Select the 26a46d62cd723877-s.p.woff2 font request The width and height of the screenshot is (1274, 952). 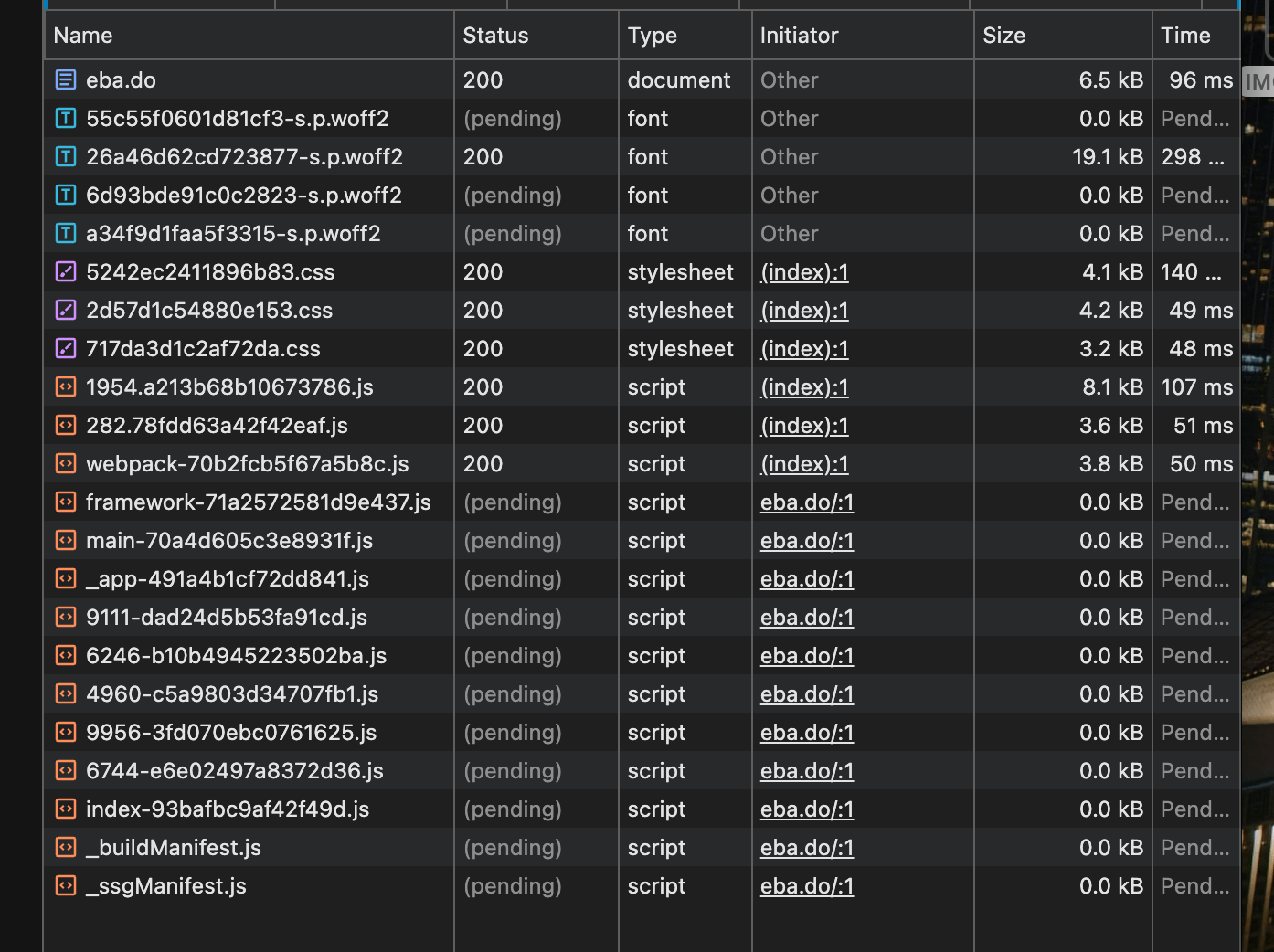[x=244, y=157]
